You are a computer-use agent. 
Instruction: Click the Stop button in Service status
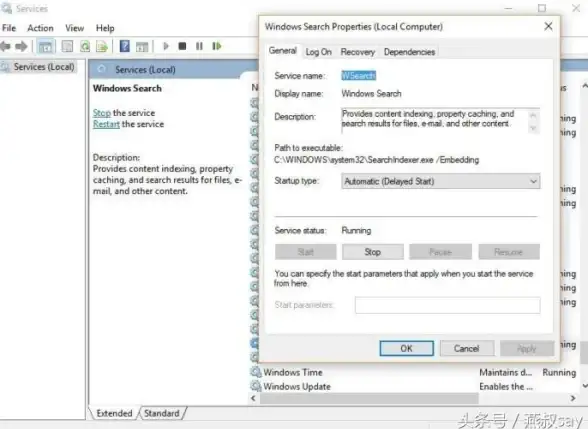[373, 252]
